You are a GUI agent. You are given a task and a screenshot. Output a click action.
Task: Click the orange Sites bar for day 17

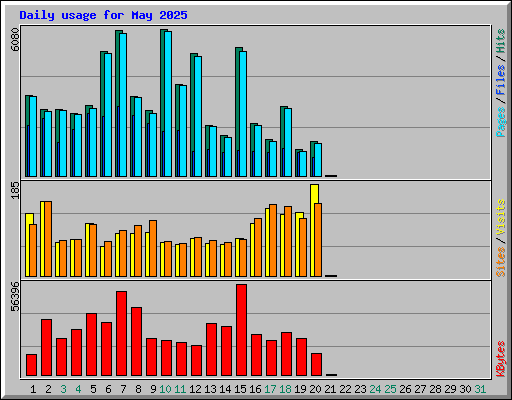273,241
